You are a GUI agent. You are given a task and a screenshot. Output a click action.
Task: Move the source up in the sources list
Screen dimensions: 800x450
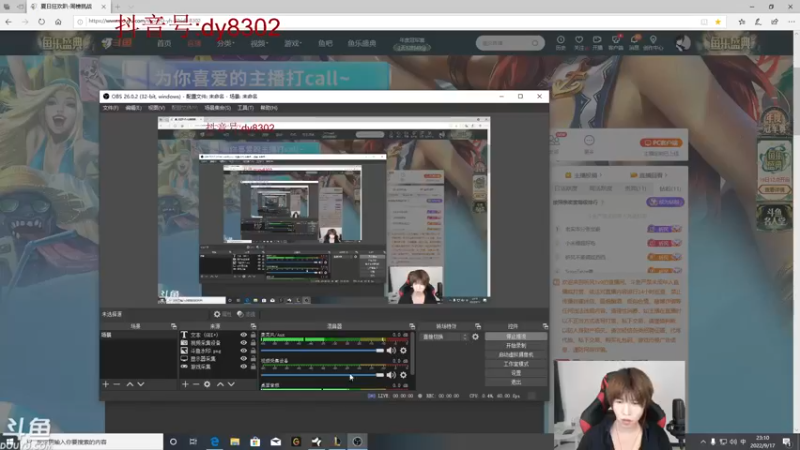220,384
